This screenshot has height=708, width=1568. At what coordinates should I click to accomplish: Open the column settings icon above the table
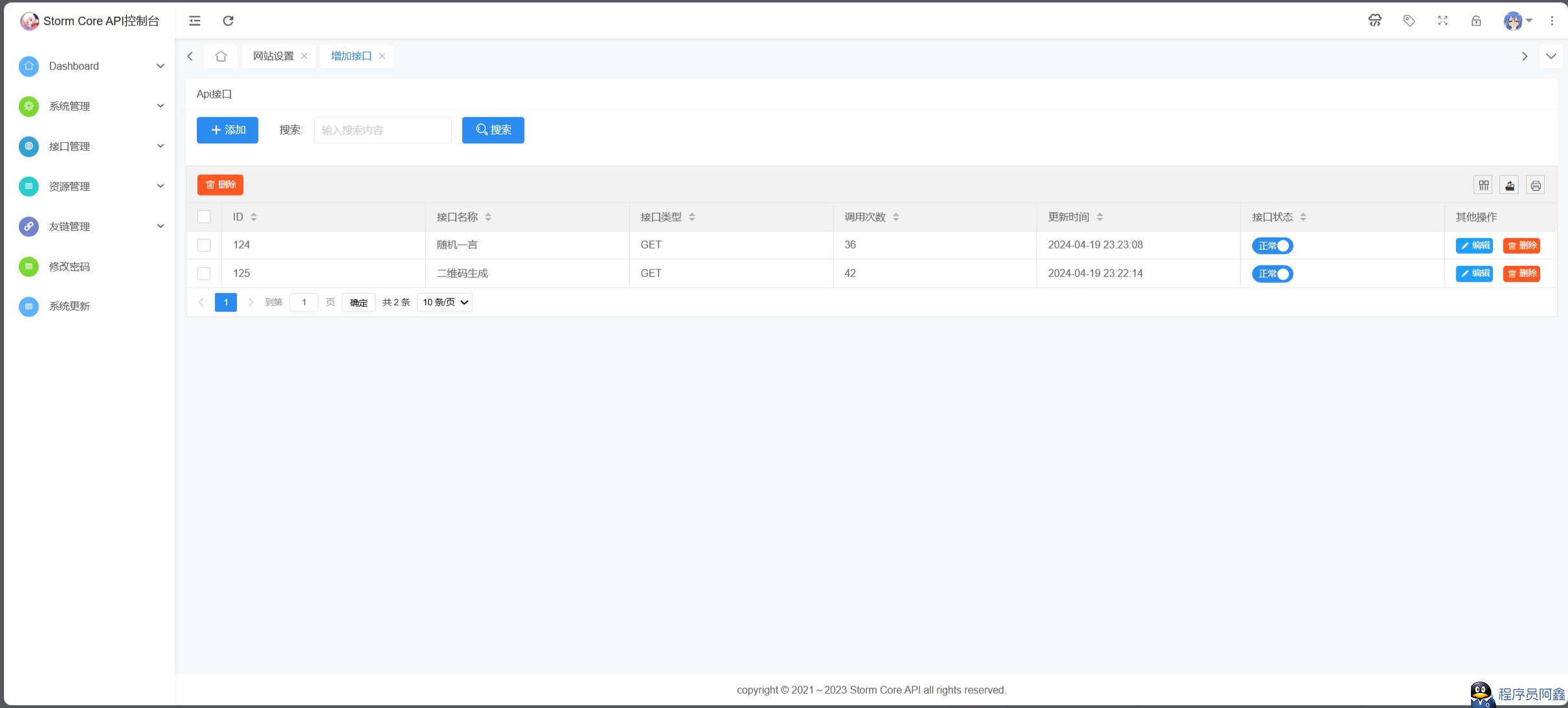coord(1483,184)
